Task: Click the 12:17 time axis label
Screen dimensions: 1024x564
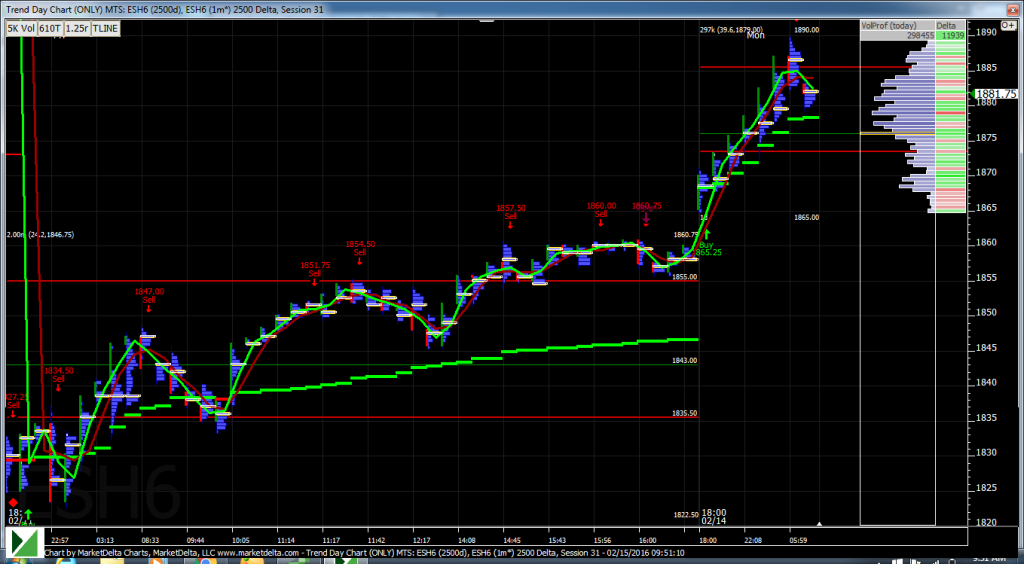Action: (421, 540)
